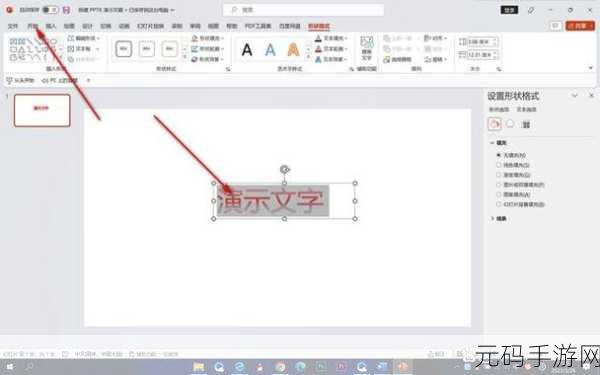Open the 形状样式 group dialog launcher
Viewport: 600px width, 375px height.
click(x=228, y=69)
